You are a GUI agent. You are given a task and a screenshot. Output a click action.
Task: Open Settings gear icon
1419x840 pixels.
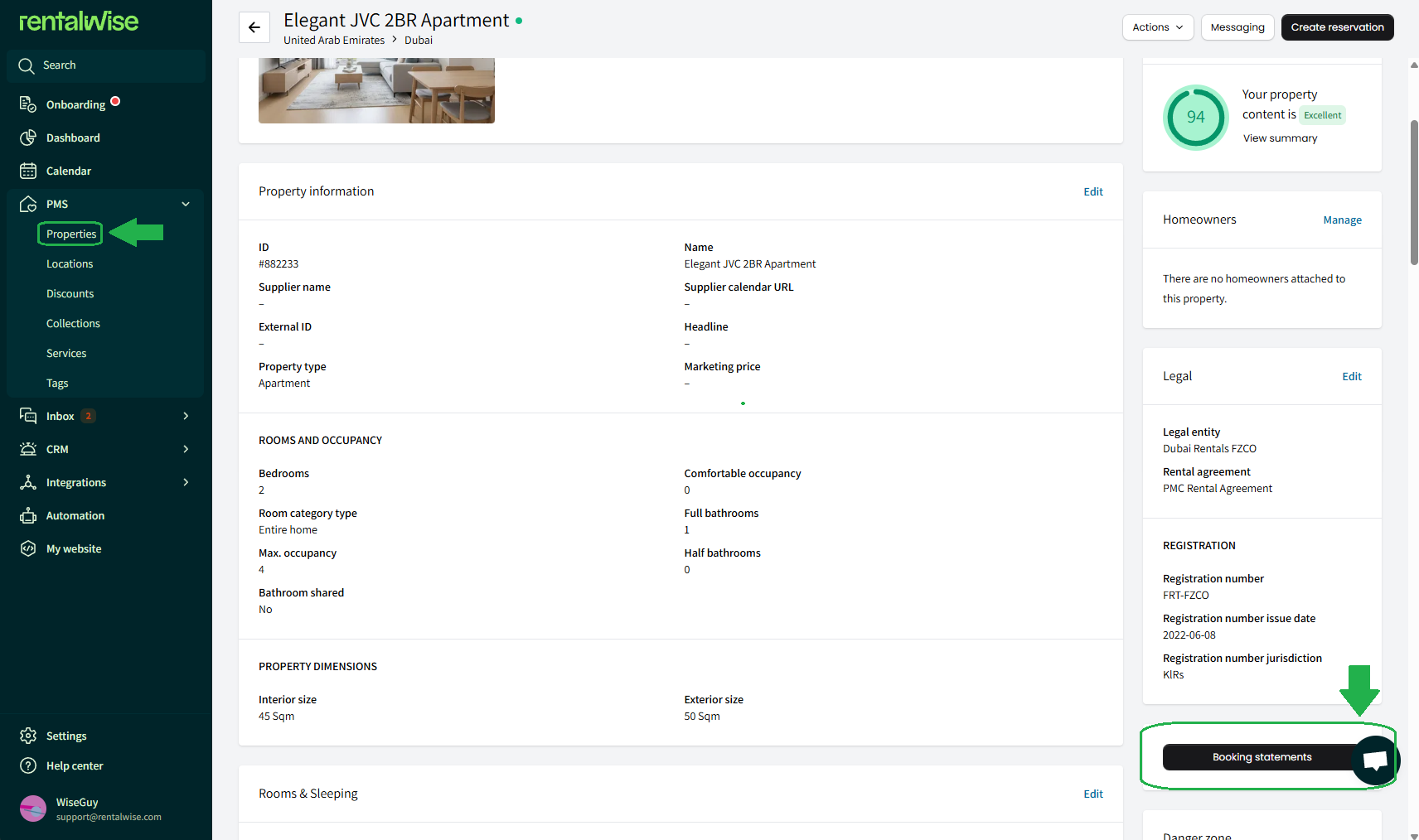pos(28,736)
